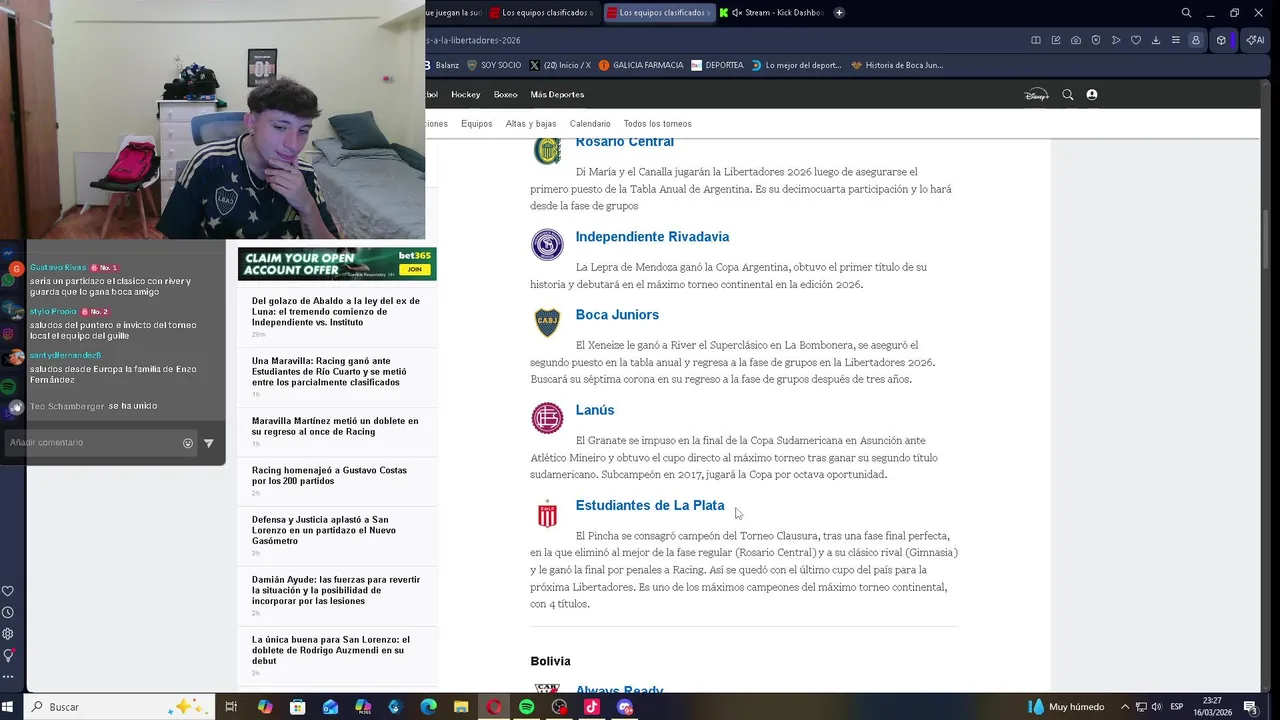Open TikTok from the taskbar

pyautogui.click(x=591, y=707)
